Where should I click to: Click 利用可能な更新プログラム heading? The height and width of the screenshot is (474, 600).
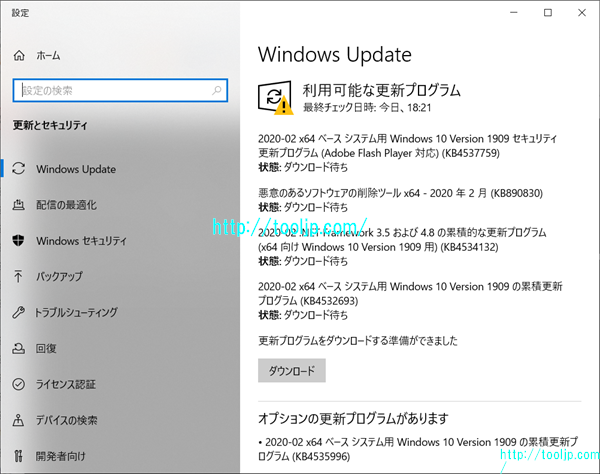point(382,90)
